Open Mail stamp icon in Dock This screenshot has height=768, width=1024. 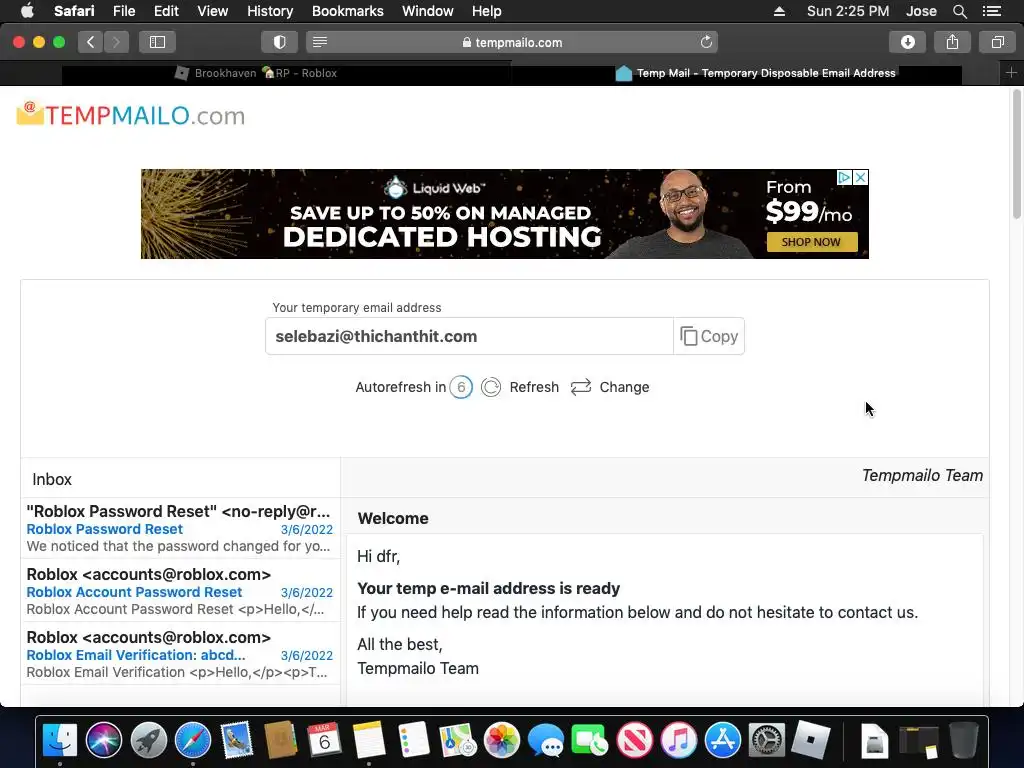tap(236, 740)
